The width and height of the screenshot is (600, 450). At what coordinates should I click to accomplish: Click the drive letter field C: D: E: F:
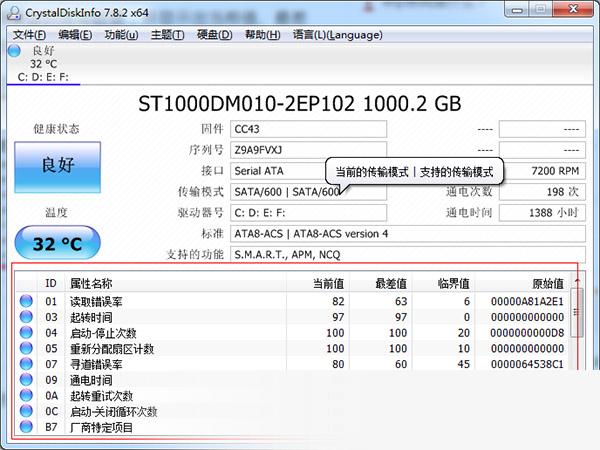(308, 213)
